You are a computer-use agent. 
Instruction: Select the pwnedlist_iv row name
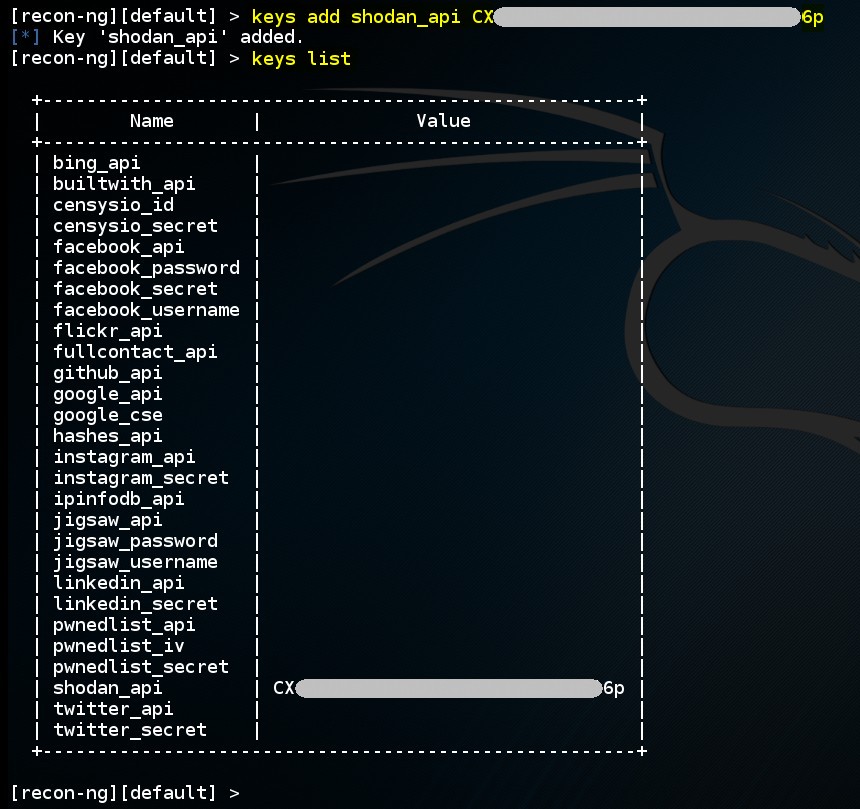pyautogui.click(x=118, y=646)
